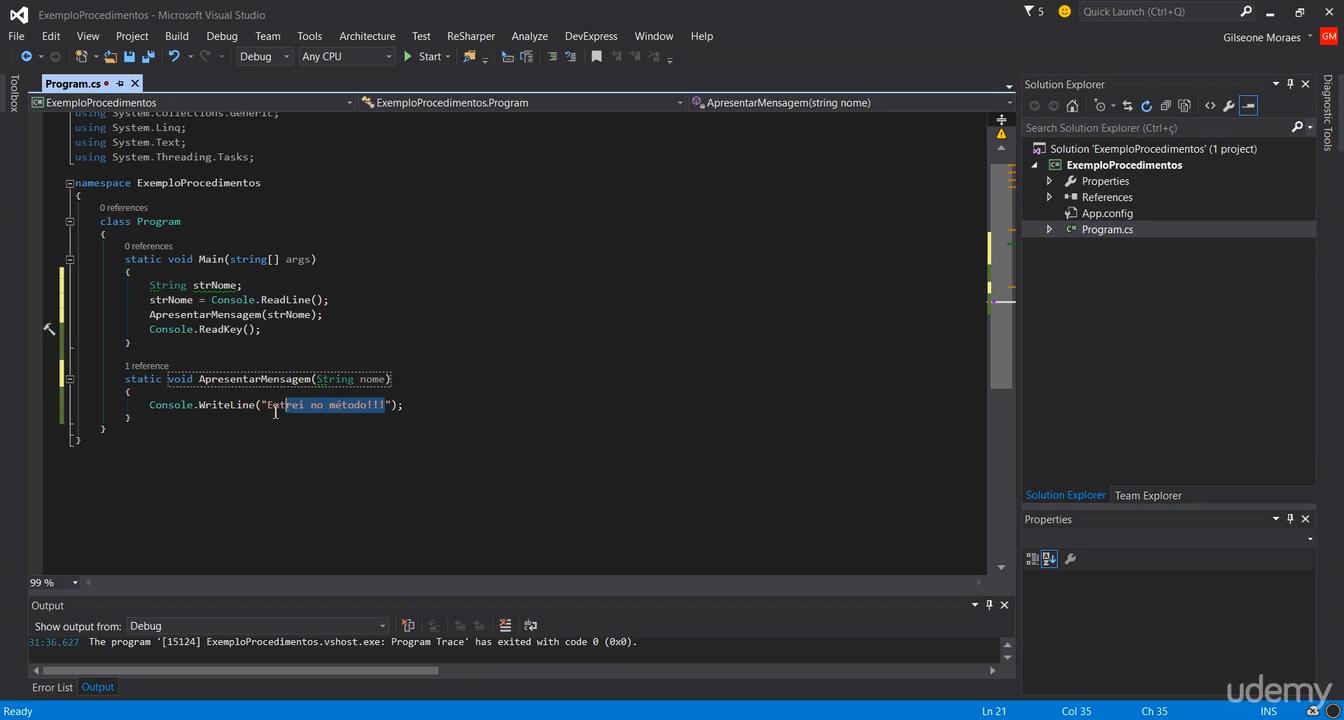The image size is (1344, 720).
Task: Open the ApresentarMensagem member dropdown
Action: [x=852, y=102]
